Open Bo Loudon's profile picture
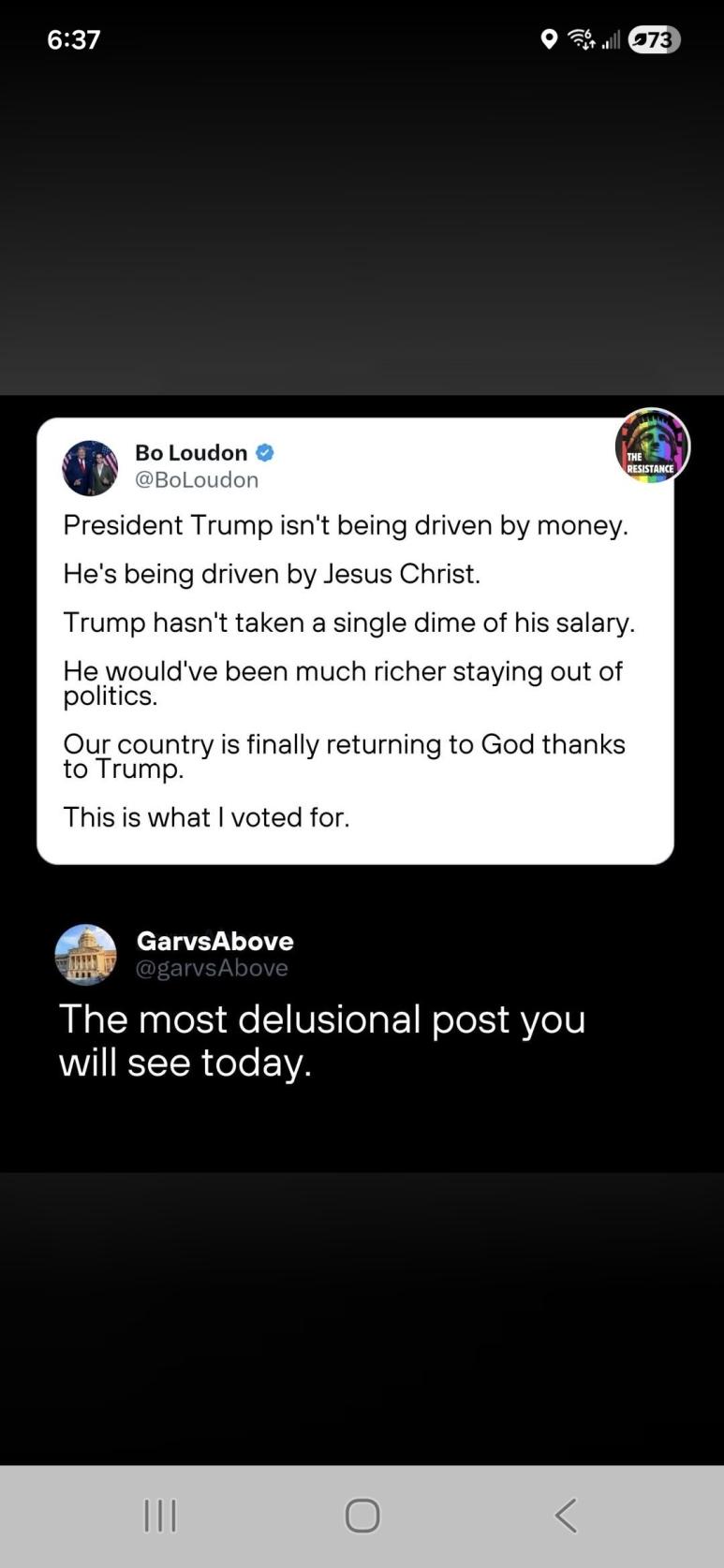The height and width of the screenshot is (1568, 724). point(90,467)
